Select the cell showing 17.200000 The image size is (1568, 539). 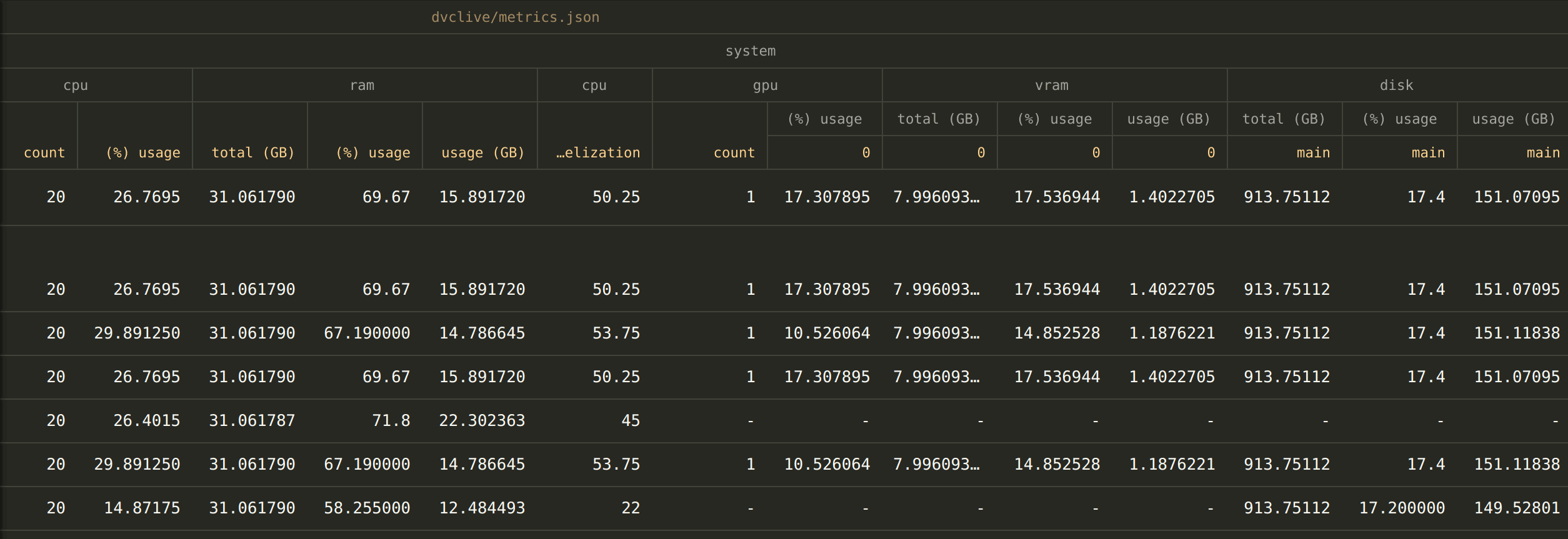(x=1401, y=508)
